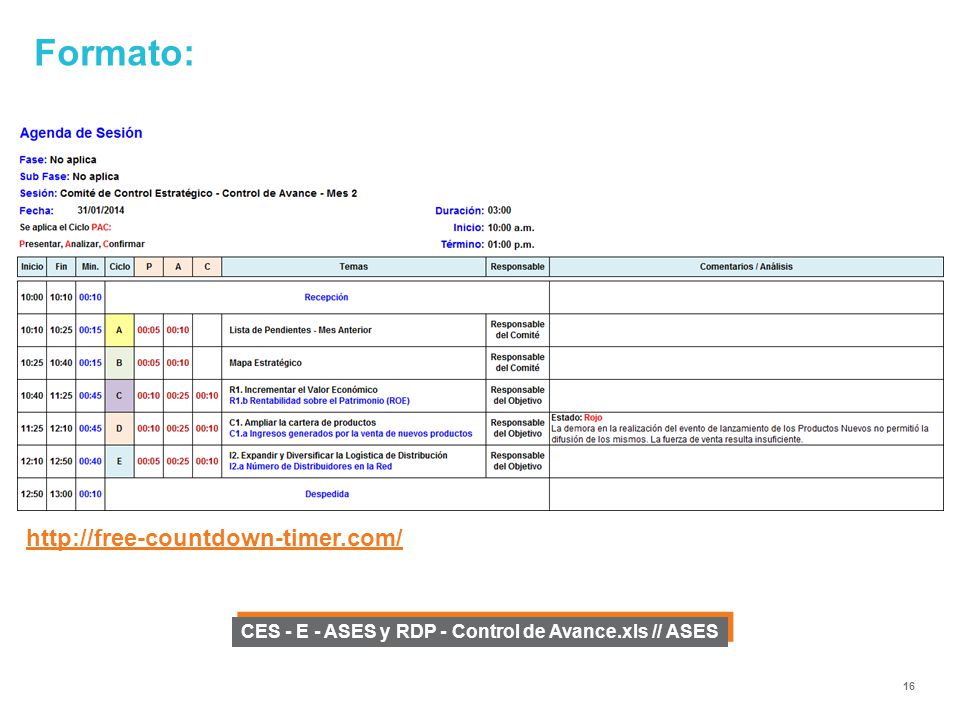Click the orange cycle D cell

click(119, 429)
